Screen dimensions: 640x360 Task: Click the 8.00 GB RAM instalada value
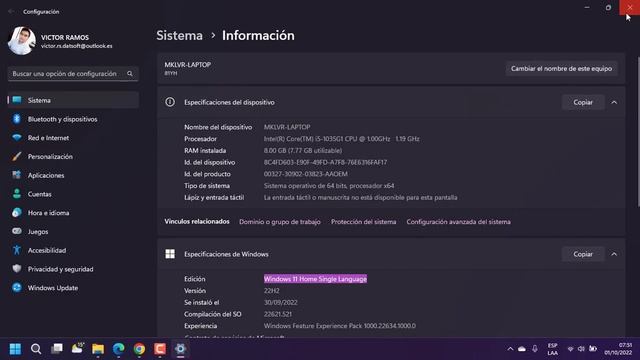pyautogui.click(x=303, y=151)
